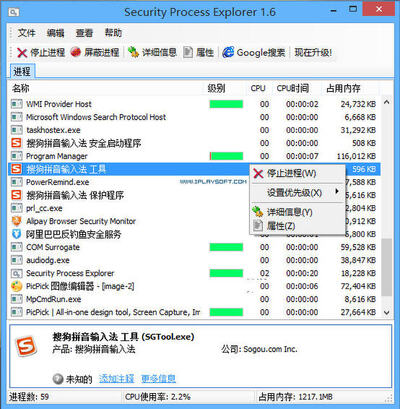Viewport: 400px width, 409px height.
Task: Click the Properties (属性) document toolbar icon
Action: pyautogui.click(x=188, y=52)
